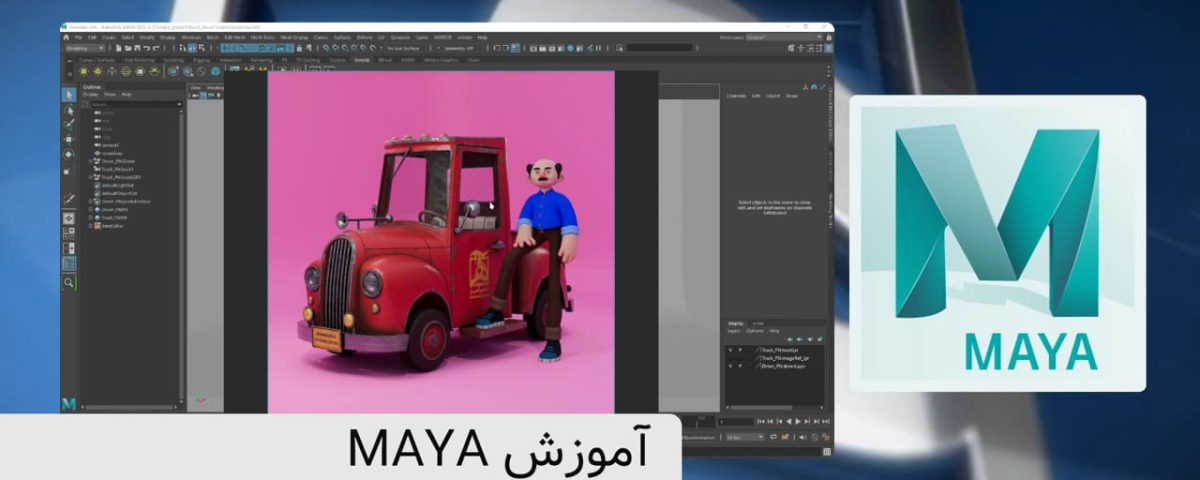Toggle visibility V of Driver_PM layer

(x=731, y=366)
